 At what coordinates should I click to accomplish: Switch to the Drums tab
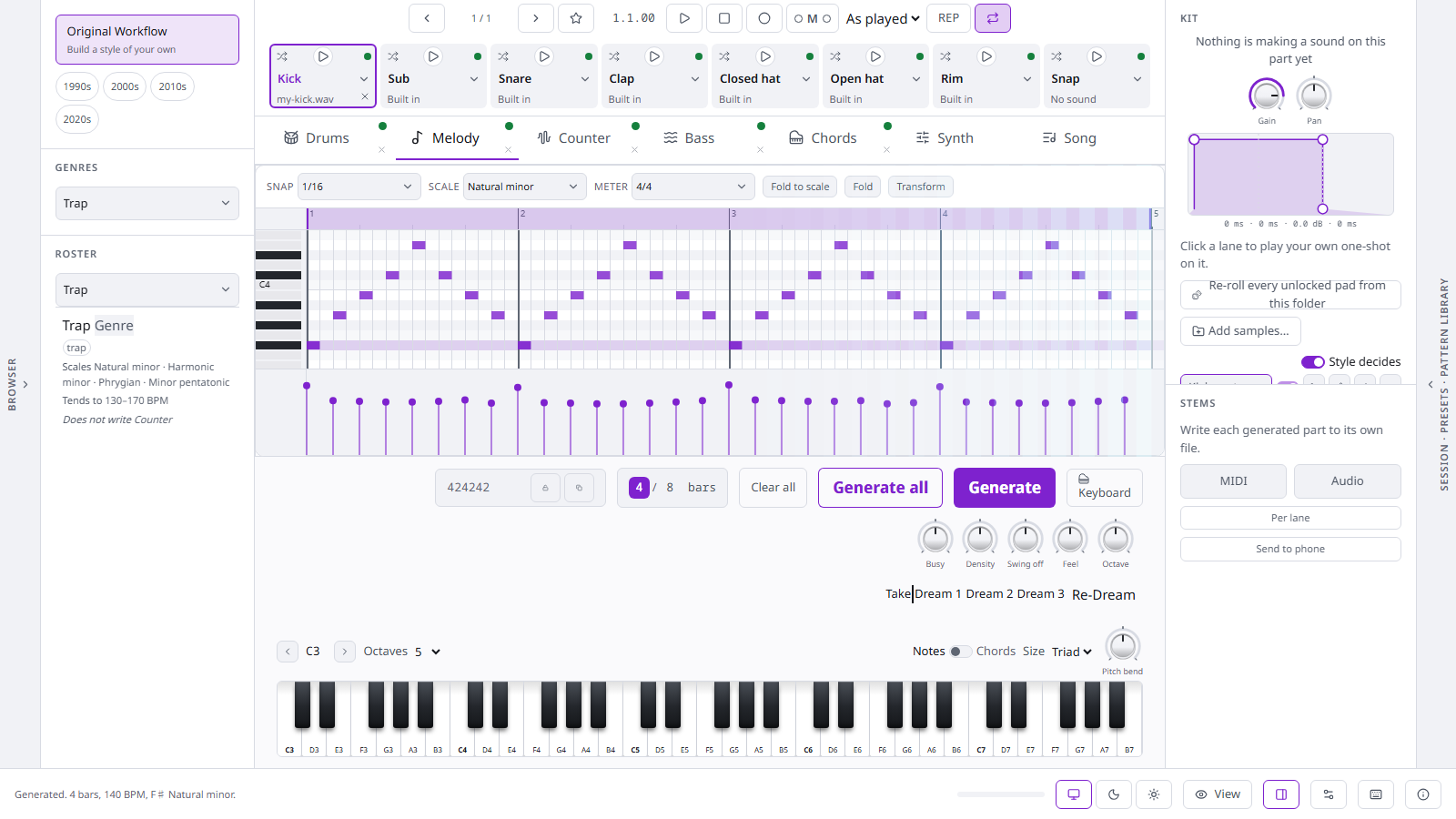[317, 138]
